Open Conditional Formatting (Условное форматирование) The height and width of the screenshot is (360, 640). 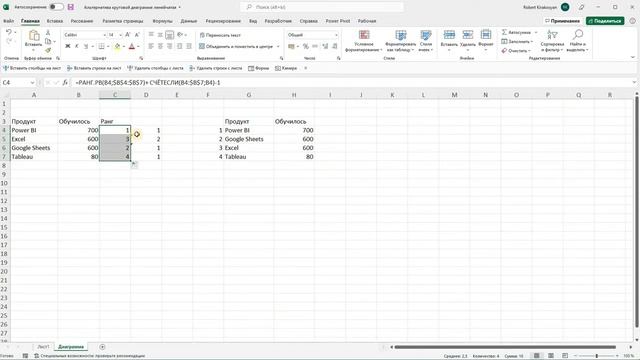click(x=364, y=41)
